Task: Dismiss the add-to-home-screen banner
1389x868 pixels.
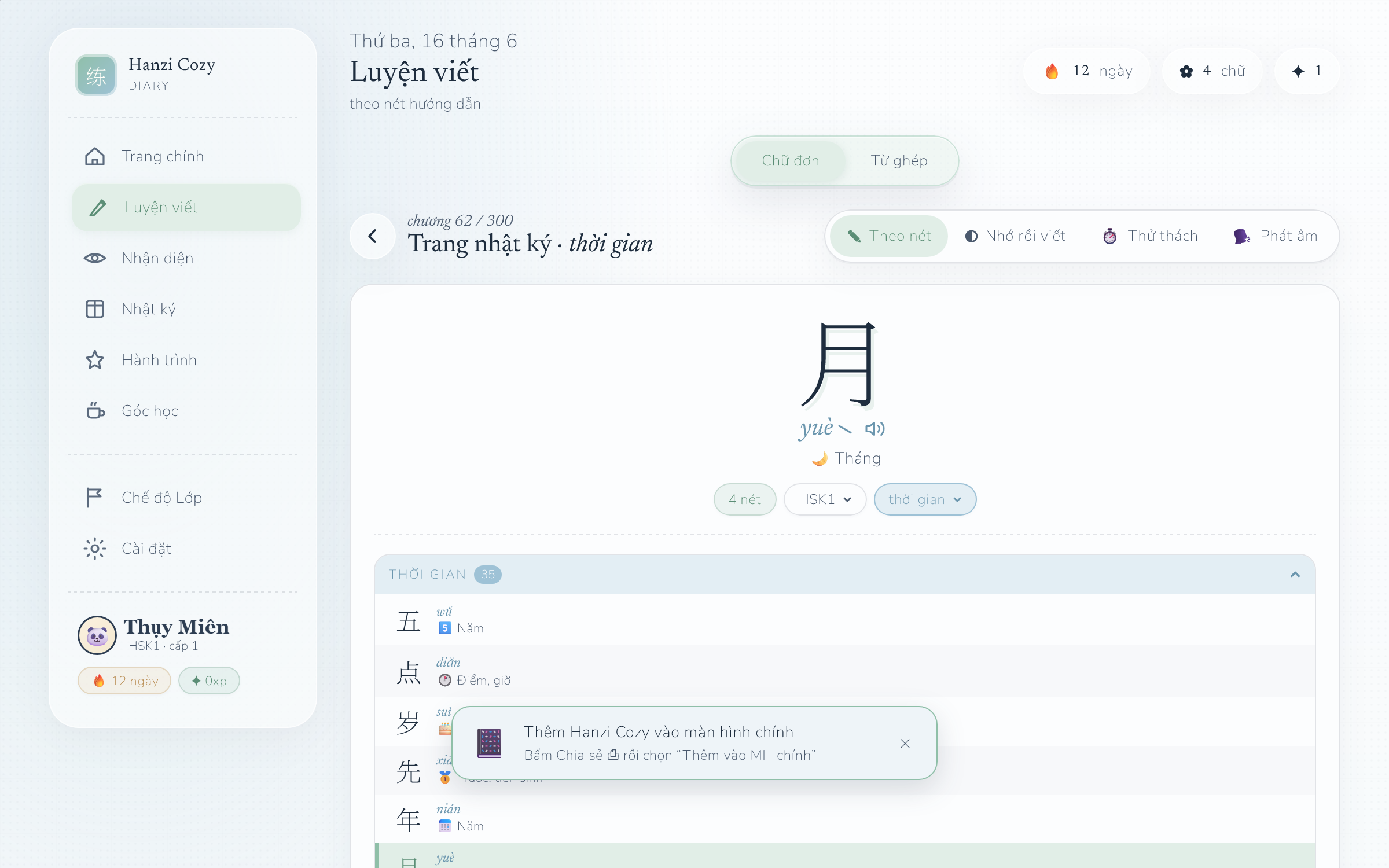Action: coord(905,744)
